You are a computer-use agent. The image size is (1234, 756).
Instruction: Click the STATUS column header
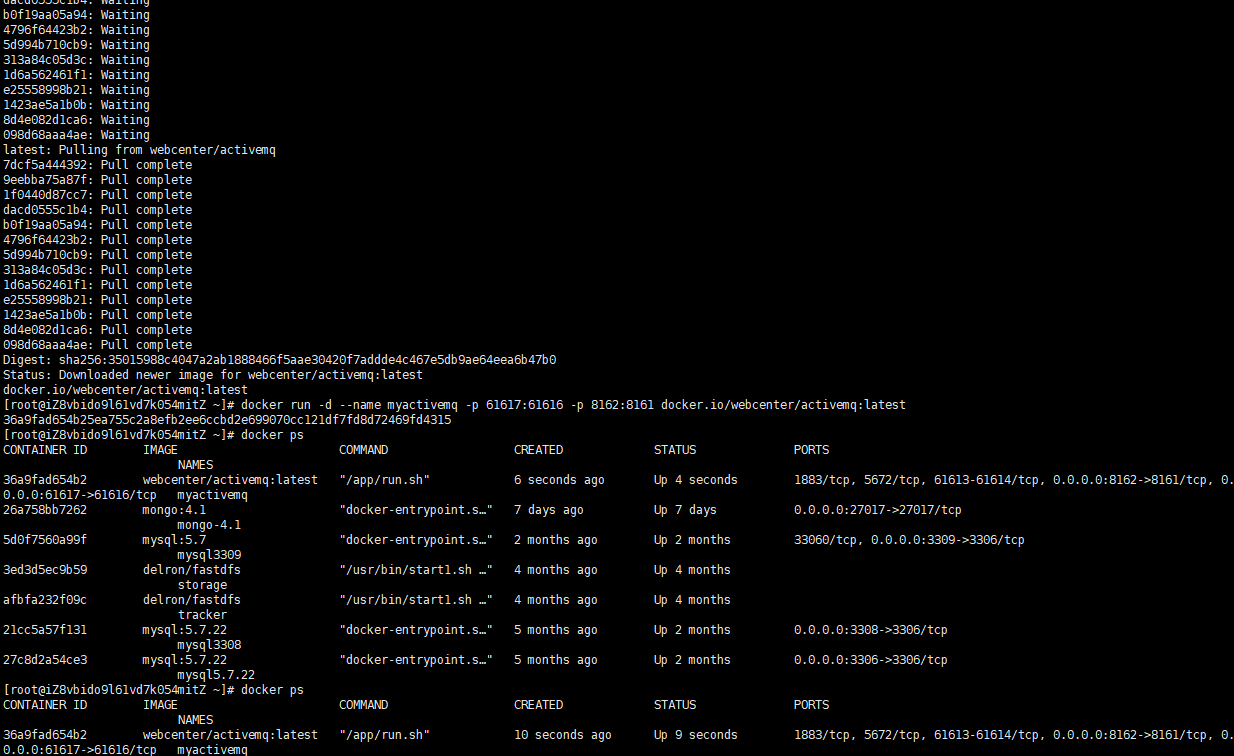(674, 449)
